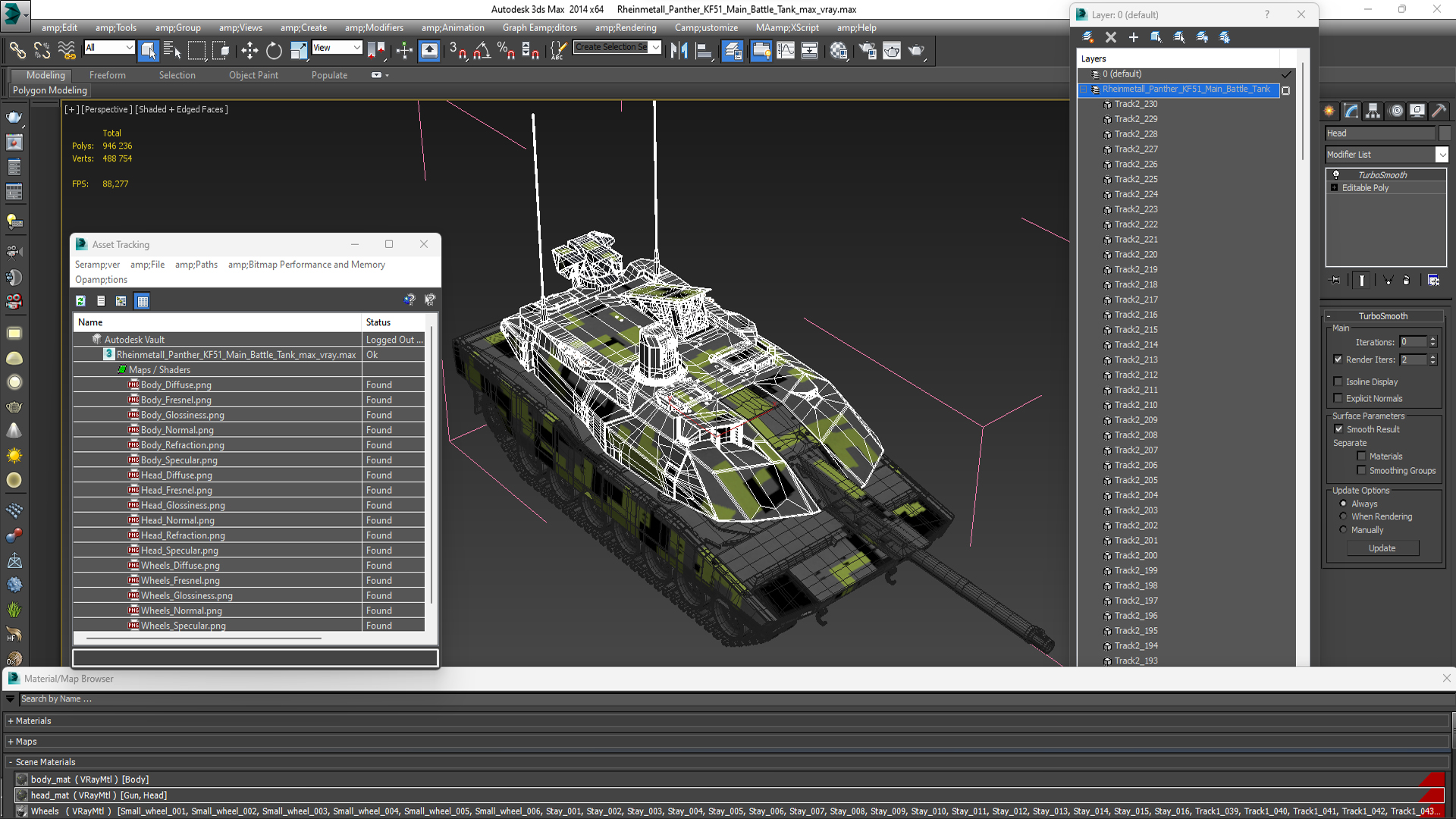Activate Select and Move tool
The image size is (1456, 819).
point(249,50)
